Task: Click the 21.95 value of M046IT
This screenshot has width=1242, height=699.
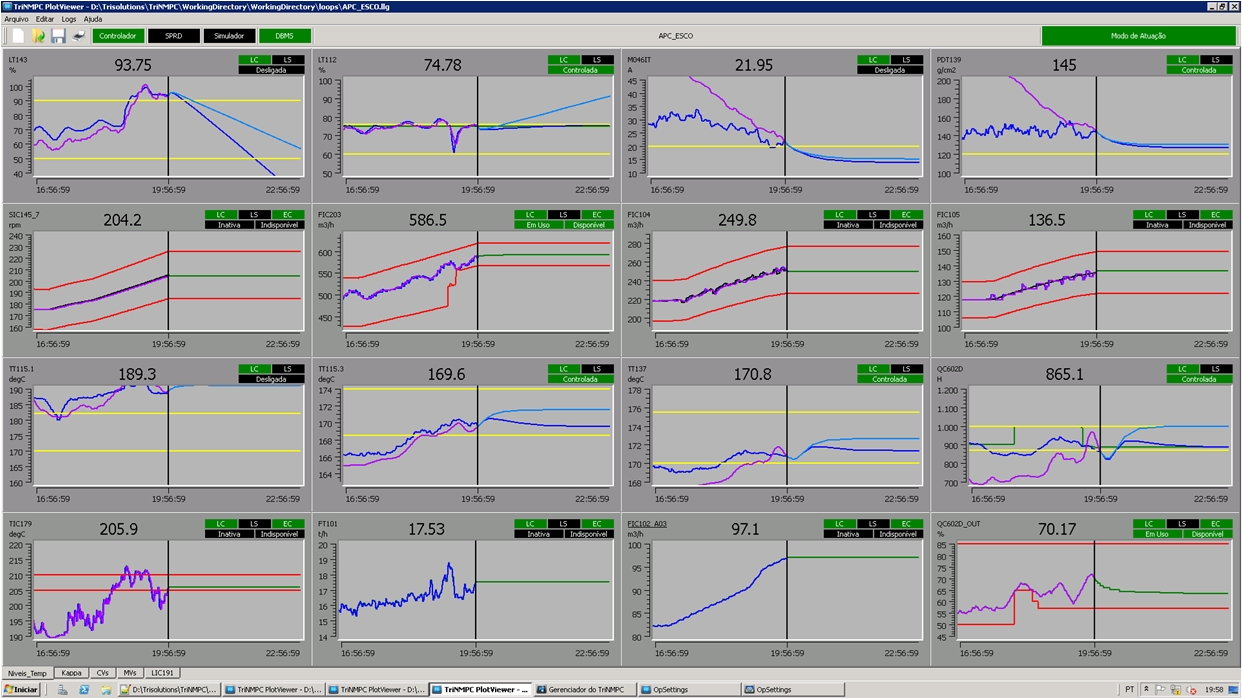Action: [x=754, y=65]
